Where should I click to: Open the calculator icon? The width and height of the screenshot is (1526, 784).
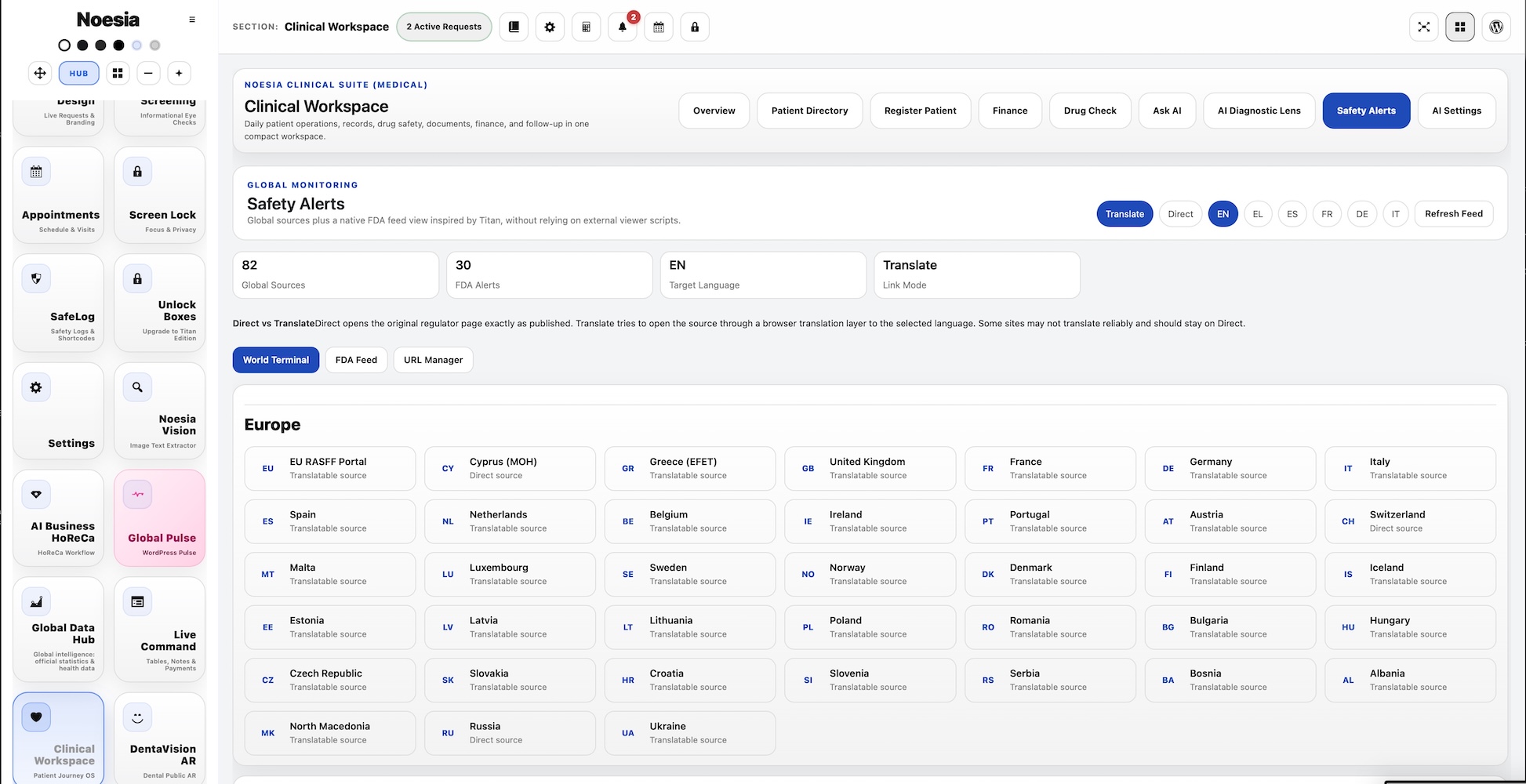[586, 27]
